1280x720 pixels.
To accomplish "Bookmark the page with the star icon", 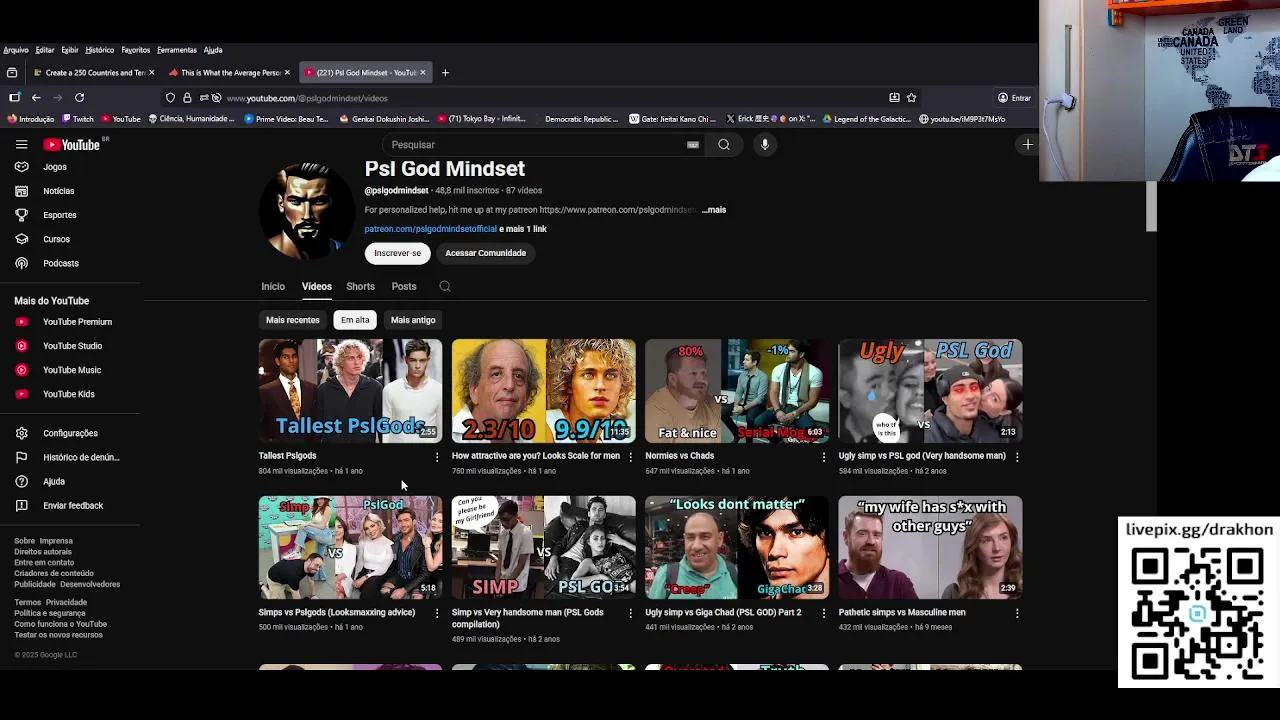I will (911, 98).
